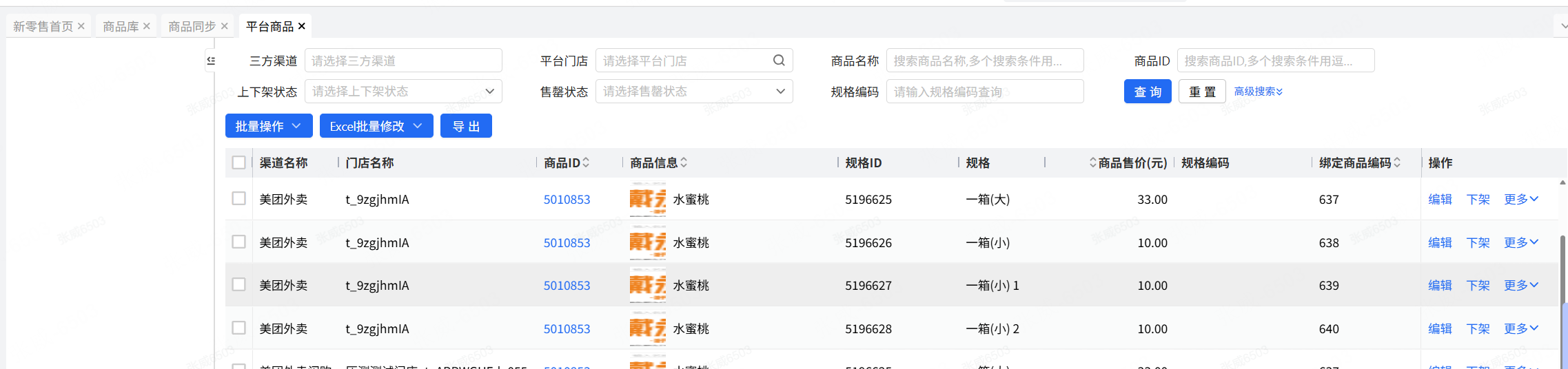The image size is (1568, 369).
Task: Open product thumbnail for spec 5196626
Action: (x=648, y=242)
